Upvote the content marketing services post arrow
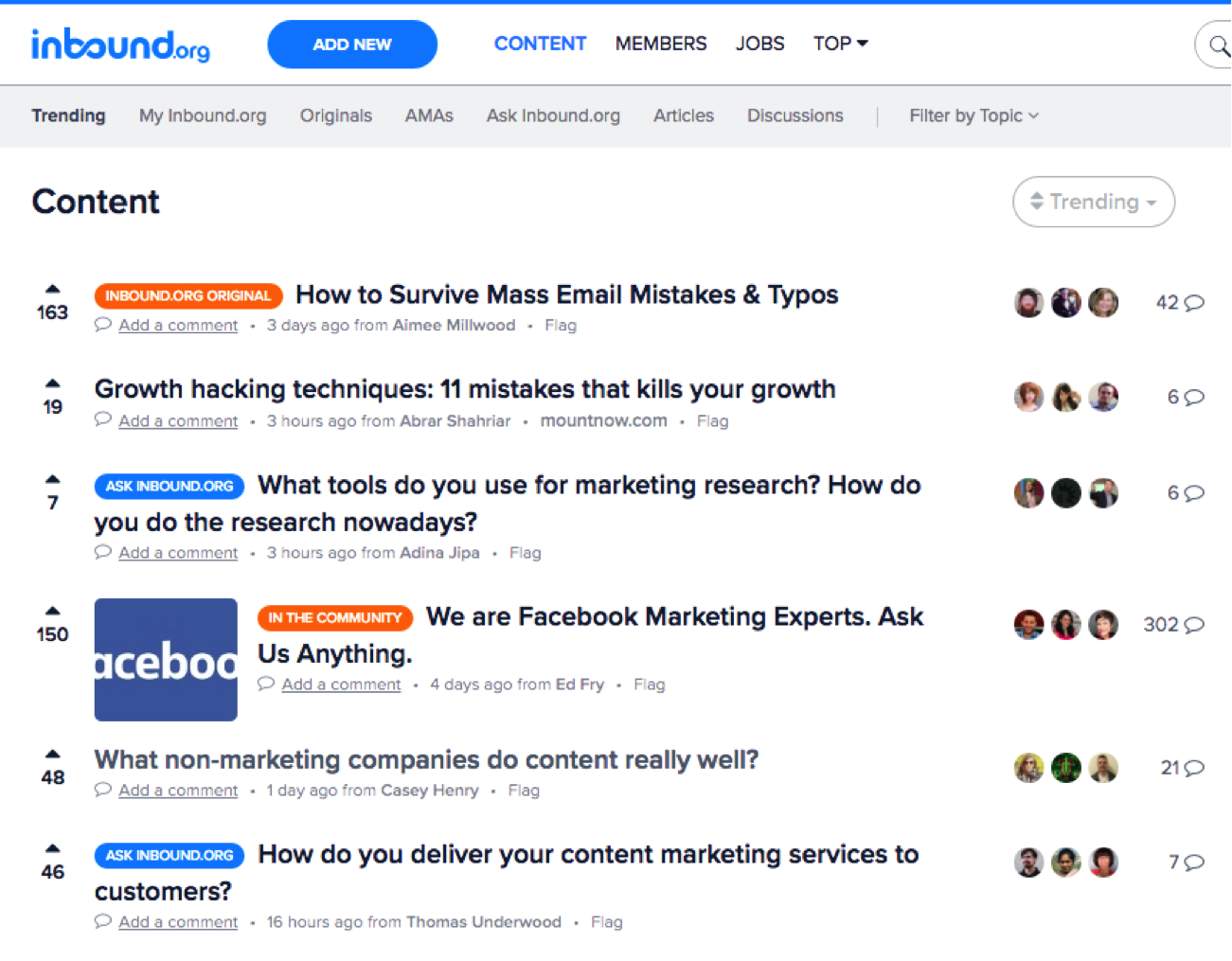The image size is (1232, 961). (x=53, y=848)
